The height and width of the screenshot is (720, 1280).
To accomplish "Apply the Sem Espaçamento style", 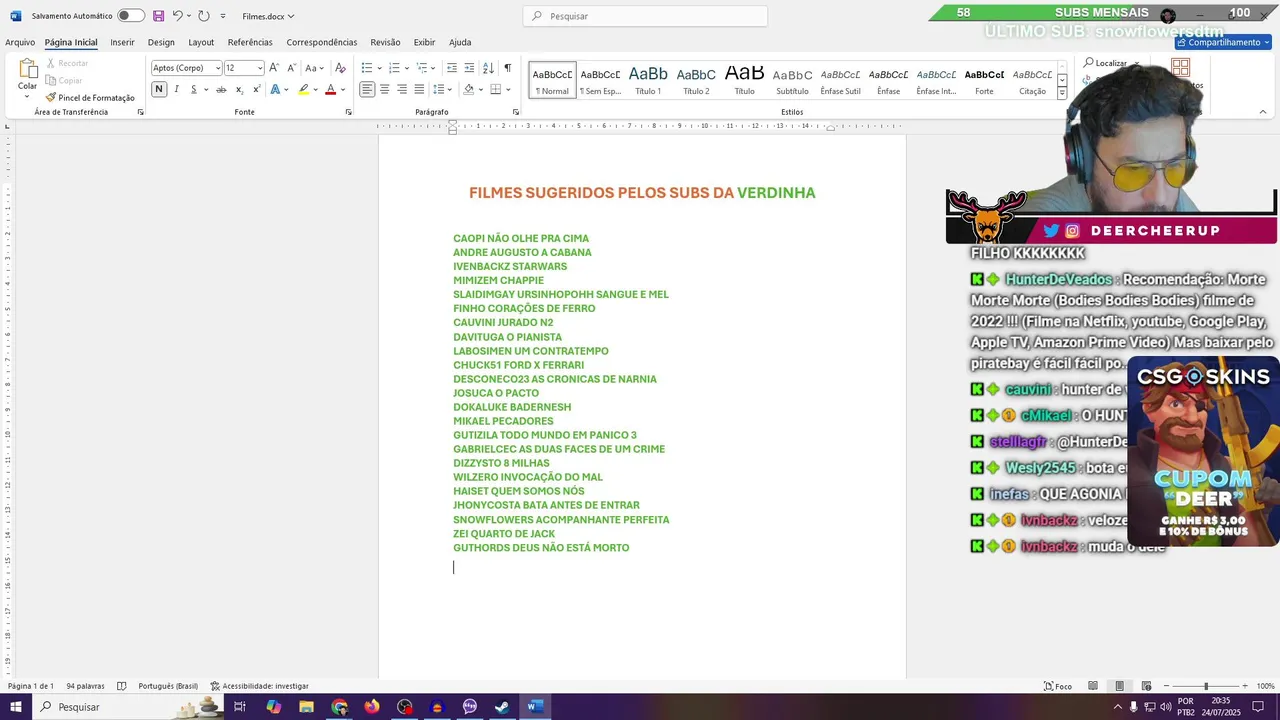I will pyautogui.click(x=600, y=80).
